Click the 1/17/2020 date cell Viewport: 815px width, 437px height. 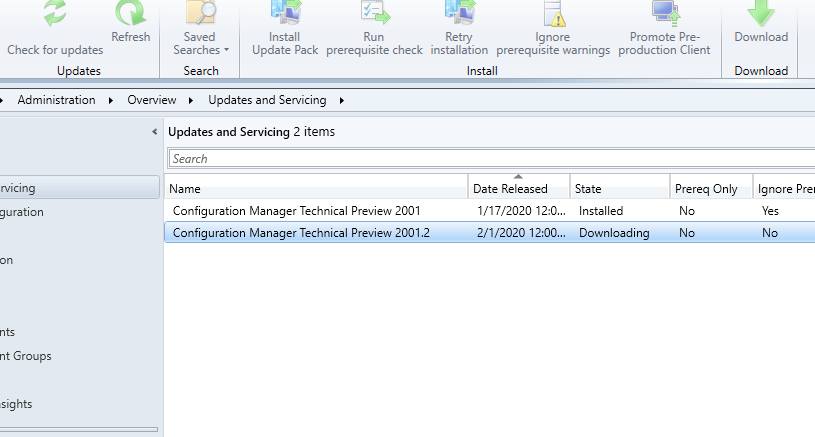(521, 210)
